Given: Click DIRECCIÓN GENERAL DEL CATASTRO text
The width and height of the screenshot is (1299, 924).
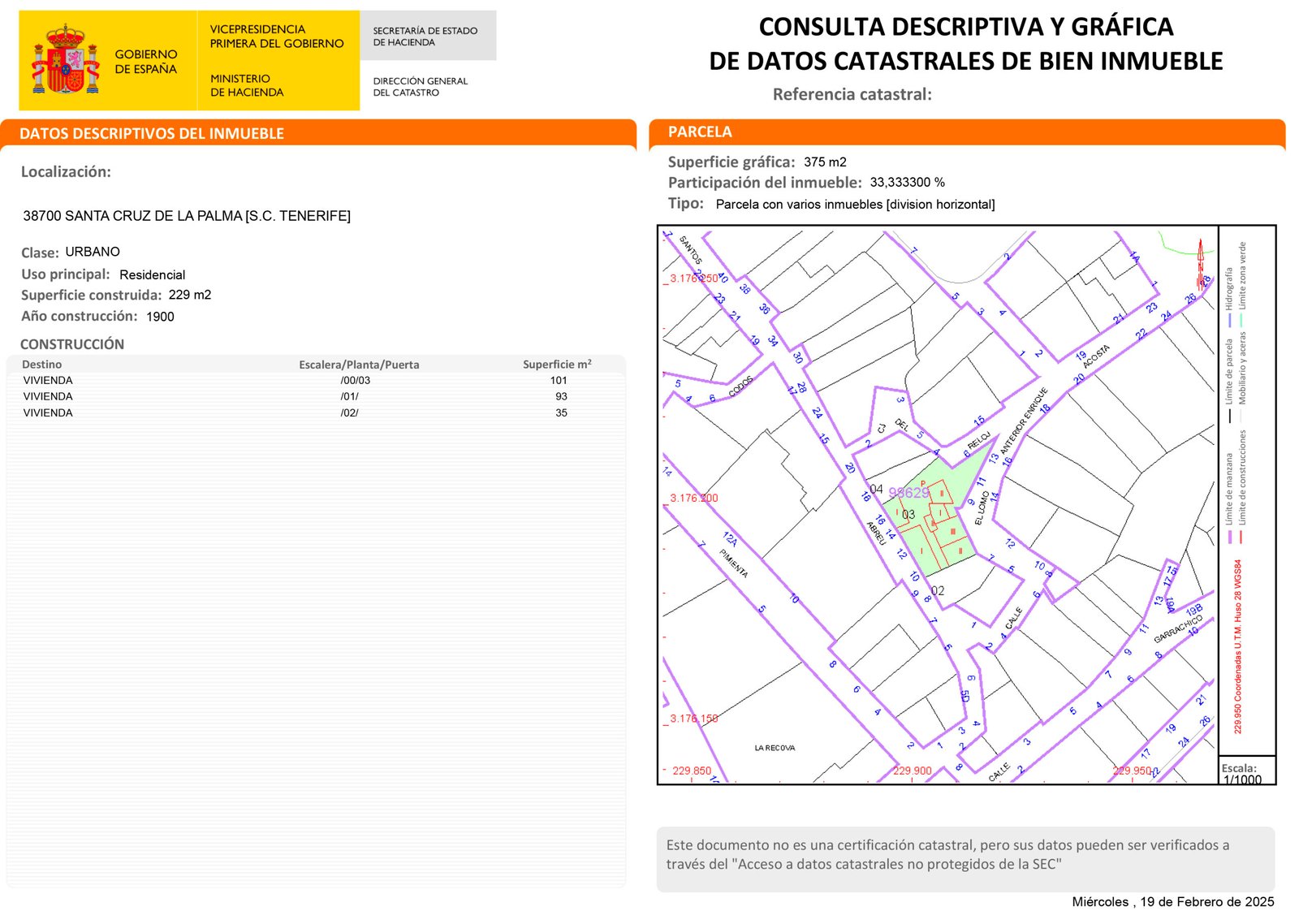Looking at the screenshot, I should tap(421, 87).
